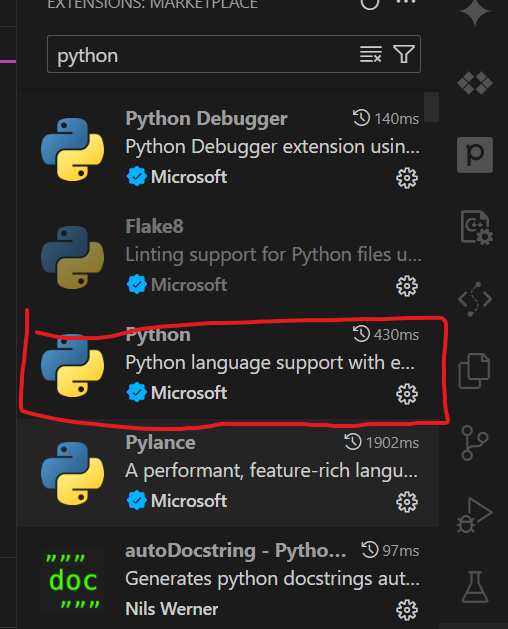The width and height of the screenshot is (508, 629).
Task: Open the gray 'p' icon in the side bar
Action: tap(475, 155)
